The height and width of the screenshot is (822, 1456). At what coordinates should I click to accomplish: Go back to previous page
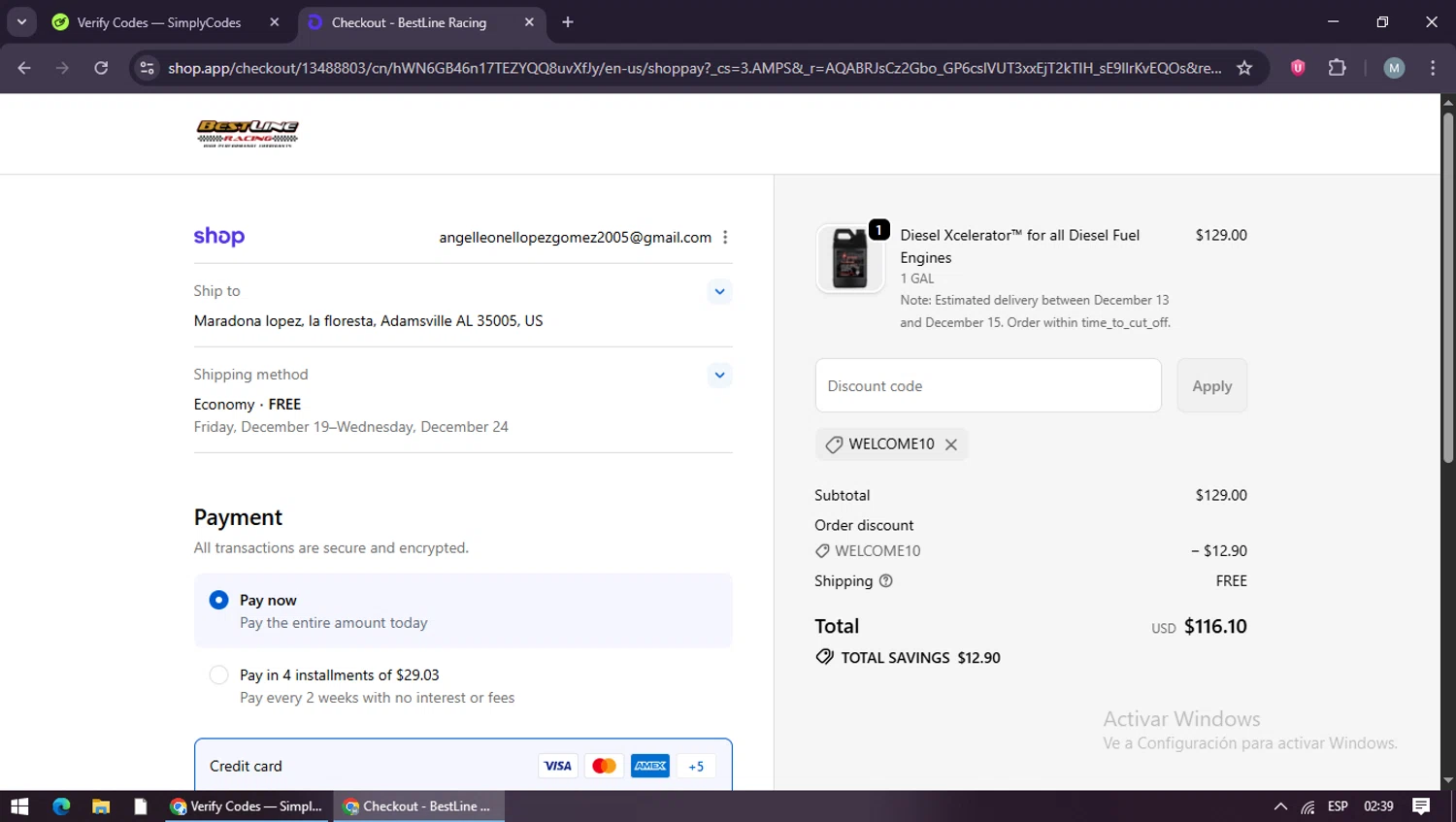(x=24, y=68)
